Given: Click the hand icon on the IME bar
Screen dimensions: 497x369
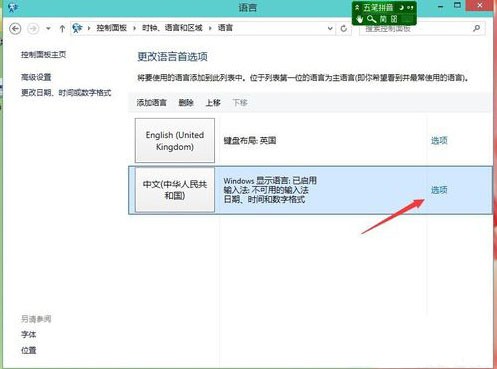Looking at the screenshot, I should (x=359, y=19).
